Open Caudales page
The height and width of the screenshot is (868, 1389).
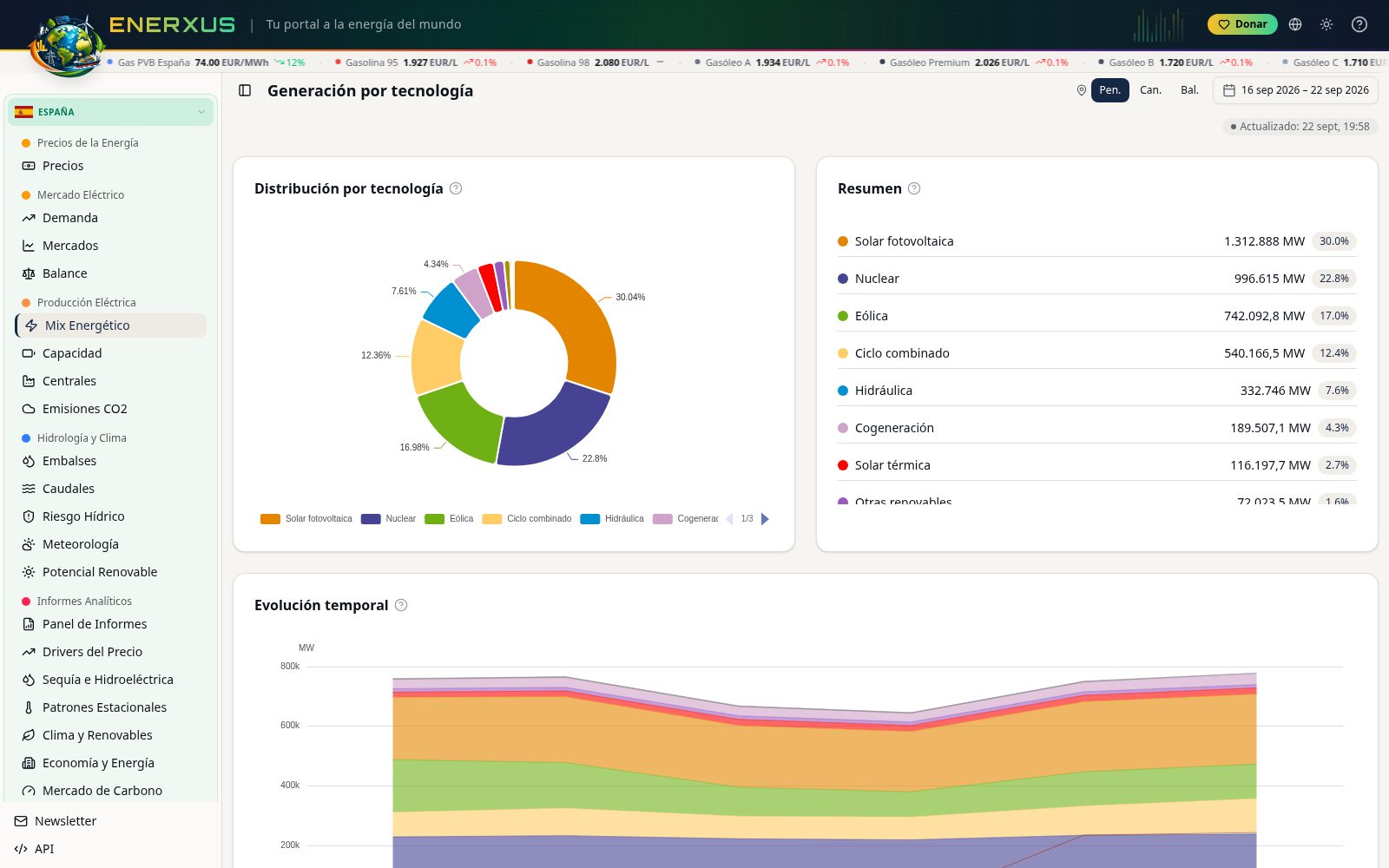click(111, 489)
